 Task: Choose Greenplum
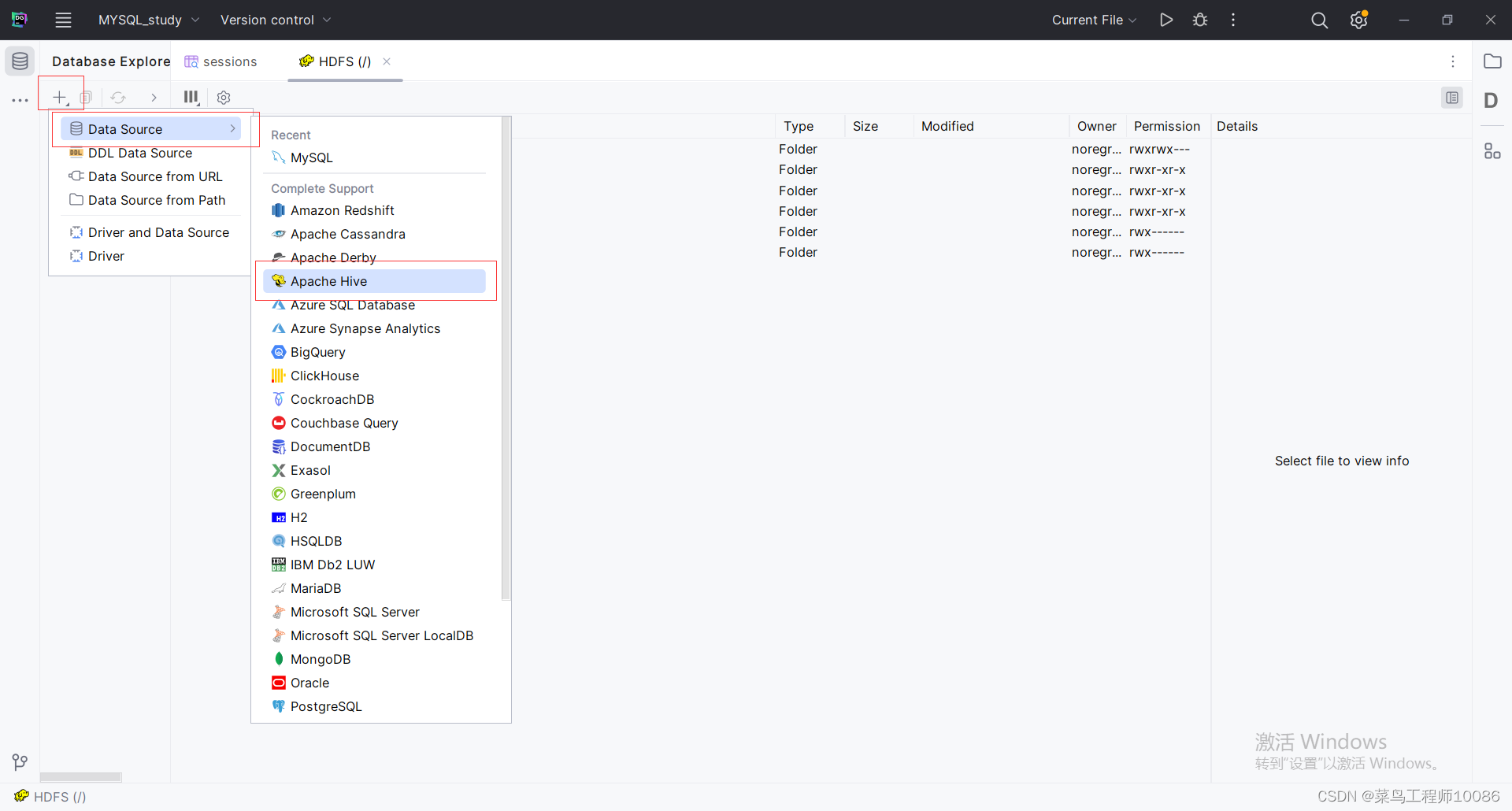(x=375, y=494)
